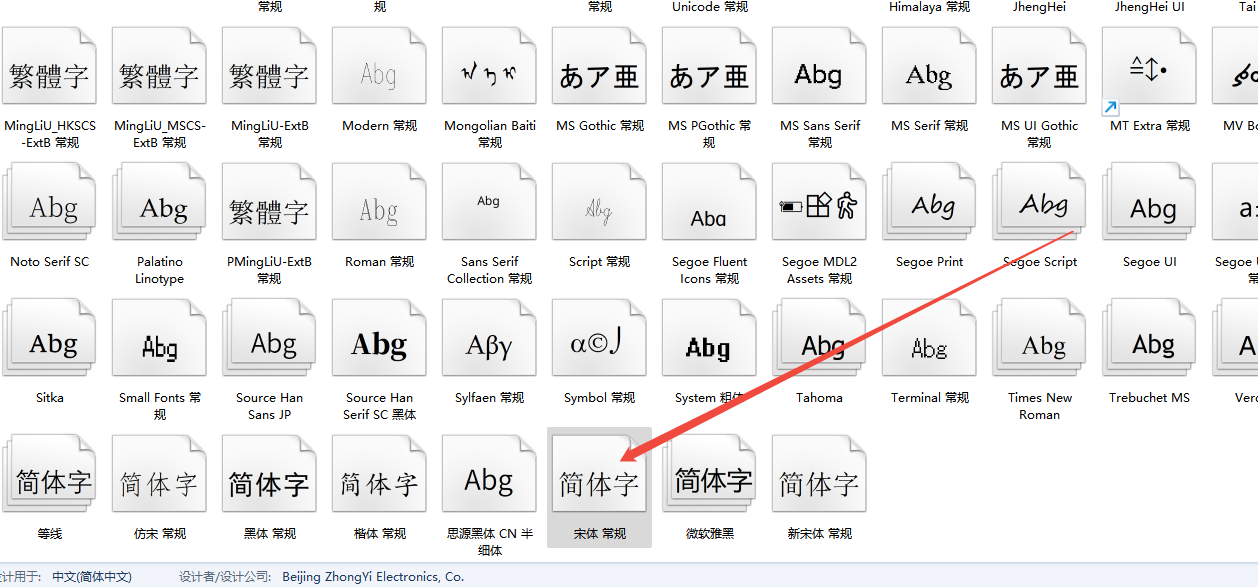Click the Script 常规 font icon
This screenshot has width=1258, height=587.
pos(600,202)
